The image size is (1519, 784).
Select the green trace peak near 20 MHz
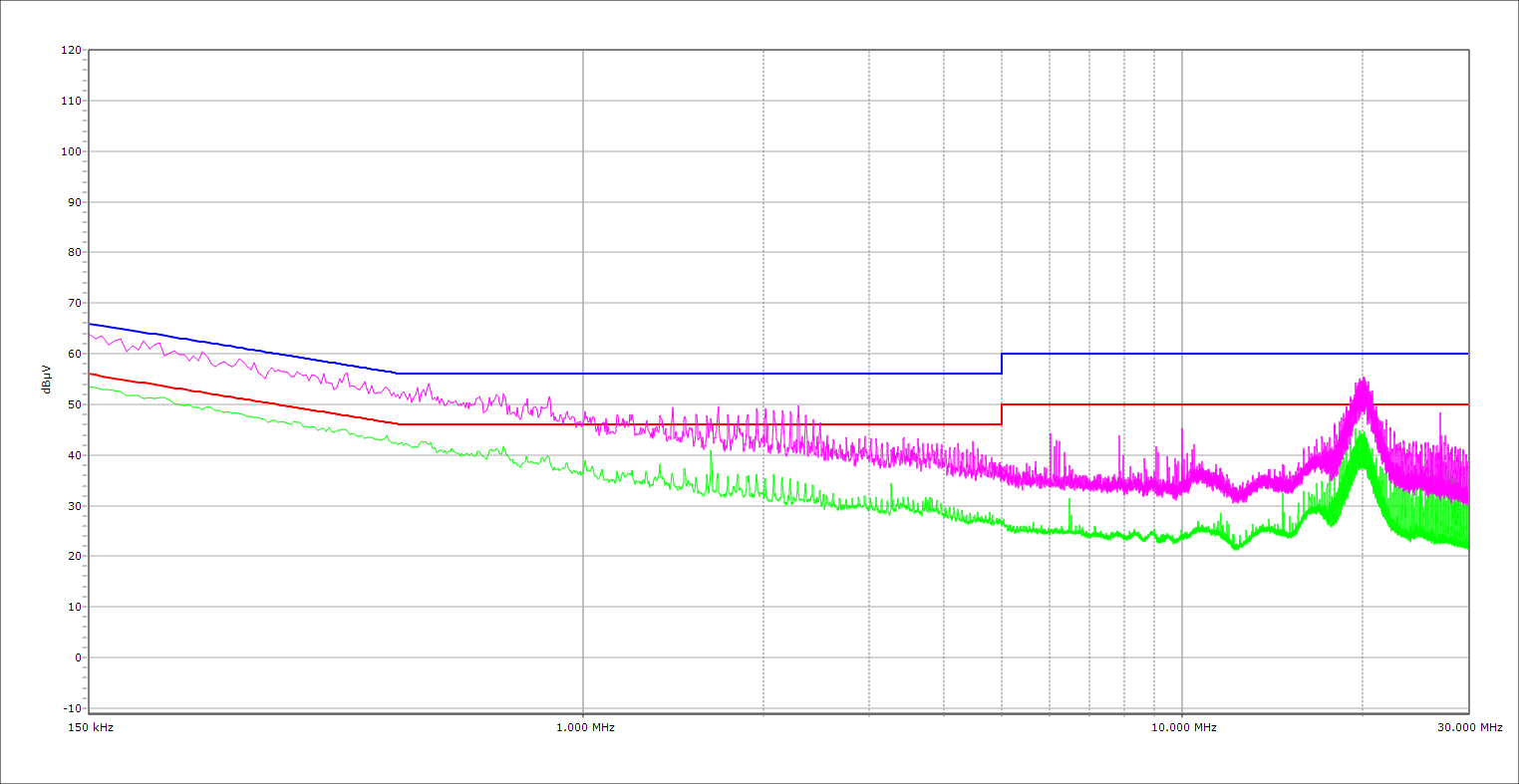[x=1361, y=434]
